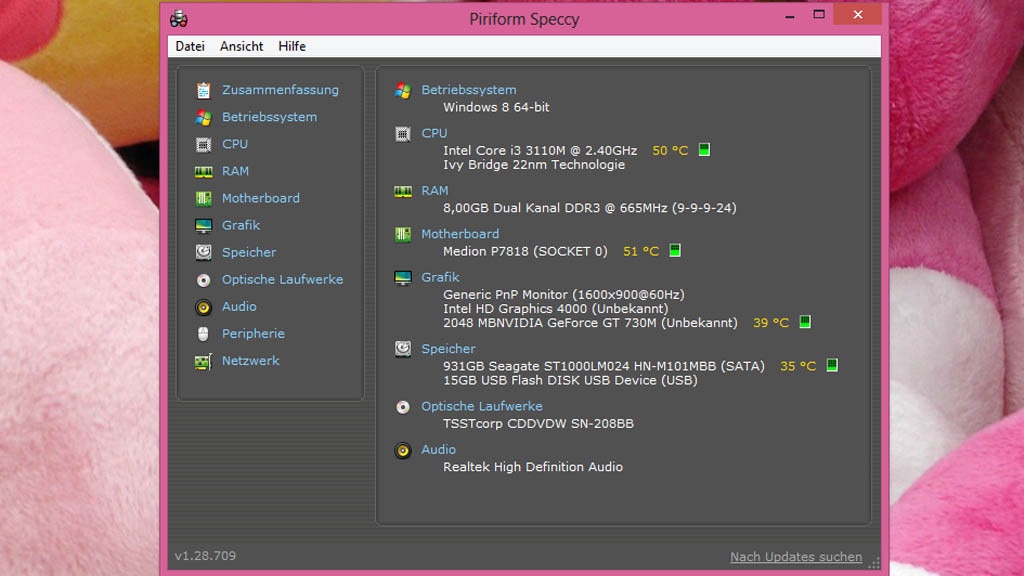Image resolution: width=1024 pixels, height=576 pixels.
Task: Click the Optische Laufwerke disc icon
Action: [203, 279]
